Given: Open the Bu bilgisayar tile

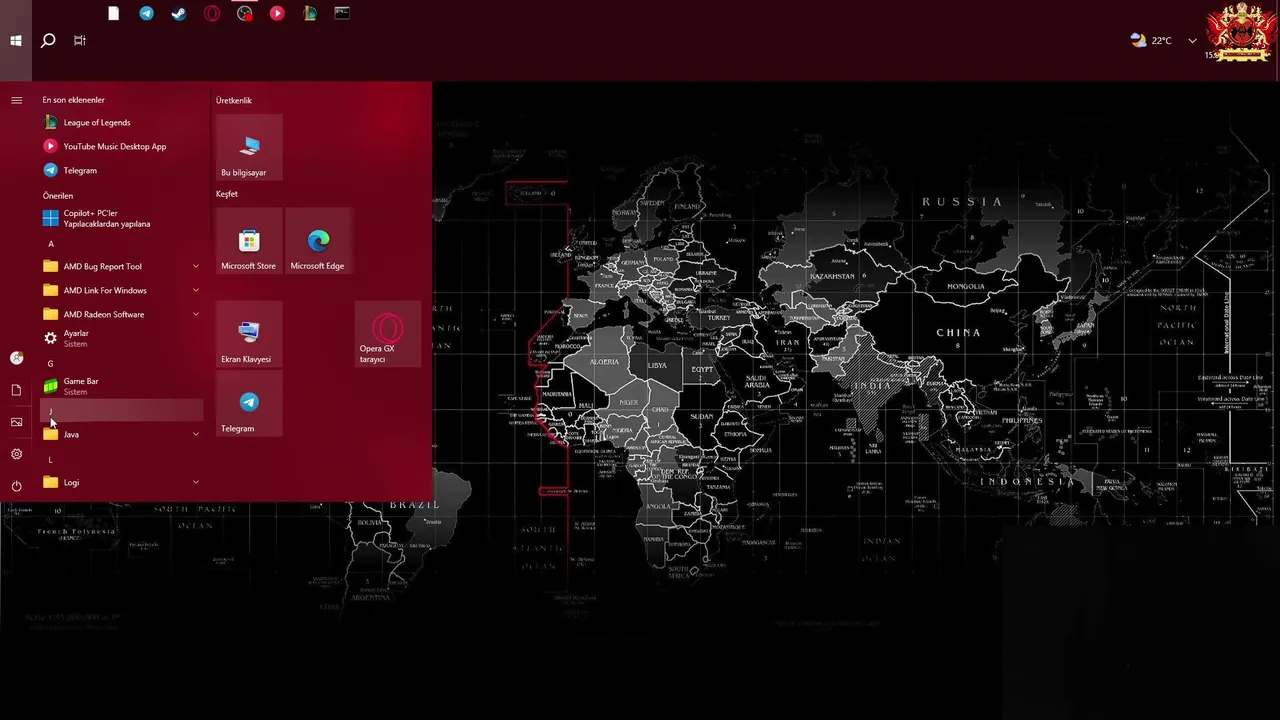Looking at the screenshot, I should pos(249,148).
